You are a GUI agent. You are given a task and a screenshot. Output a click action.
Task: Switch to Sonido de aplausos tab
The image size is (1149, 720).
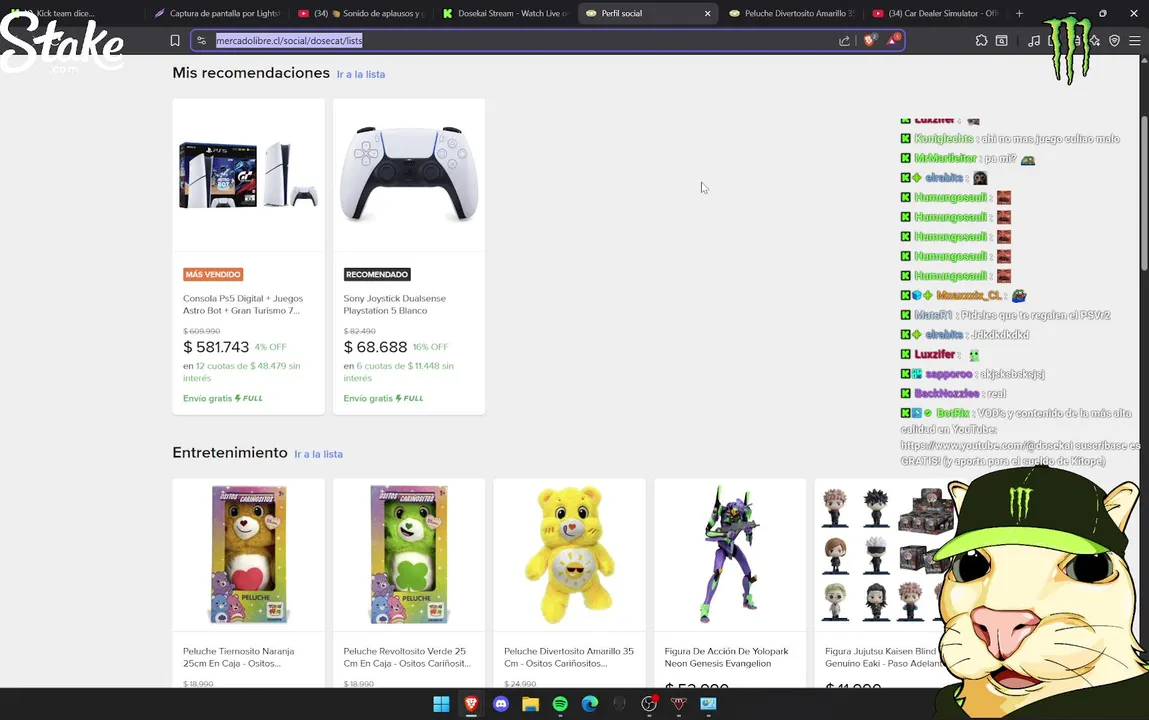point(361,13)
